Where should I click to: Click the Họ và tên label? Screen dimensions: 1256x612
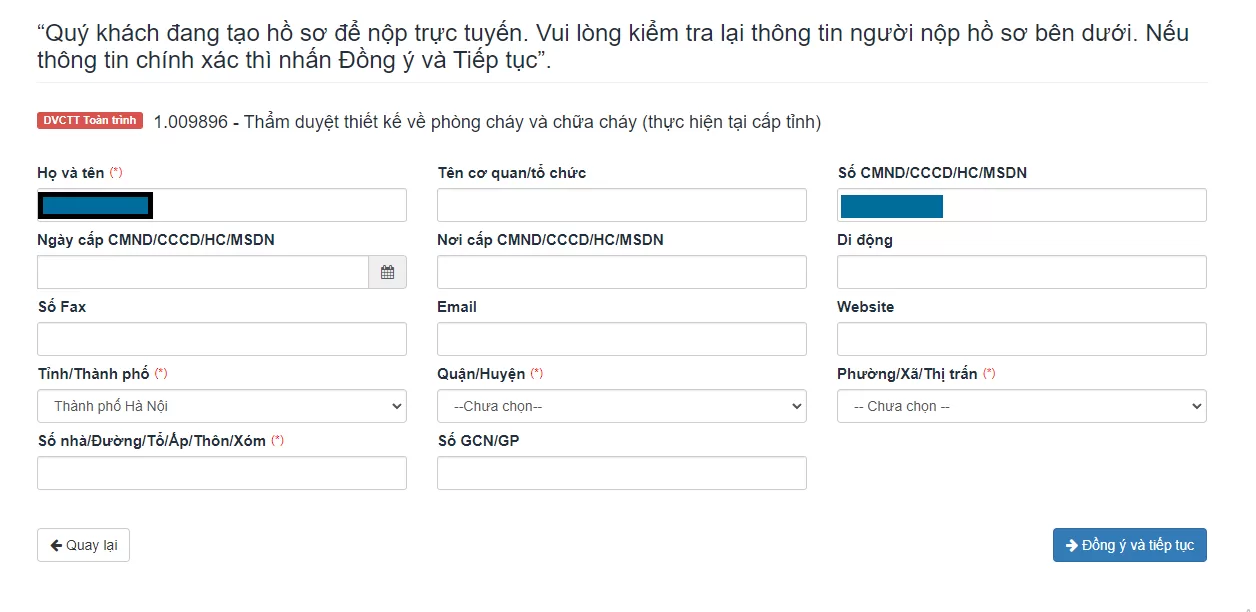[x=71, y=173]
